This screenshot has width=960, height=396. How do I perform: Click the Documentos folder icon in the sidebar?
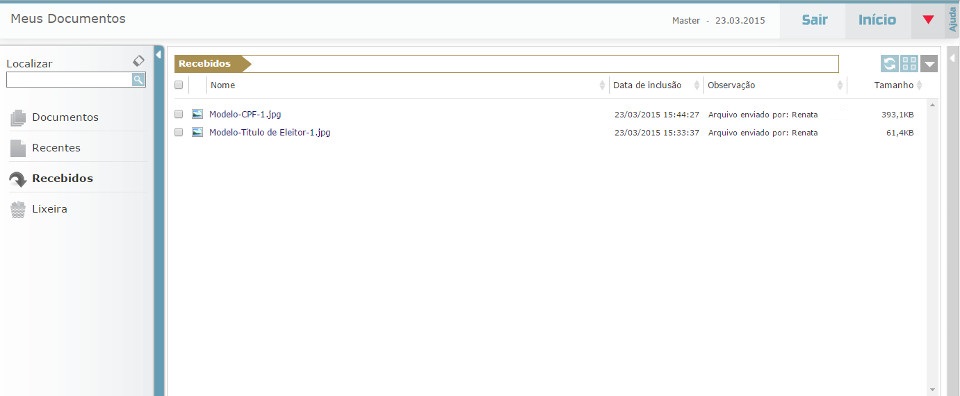tap(18, 118)
